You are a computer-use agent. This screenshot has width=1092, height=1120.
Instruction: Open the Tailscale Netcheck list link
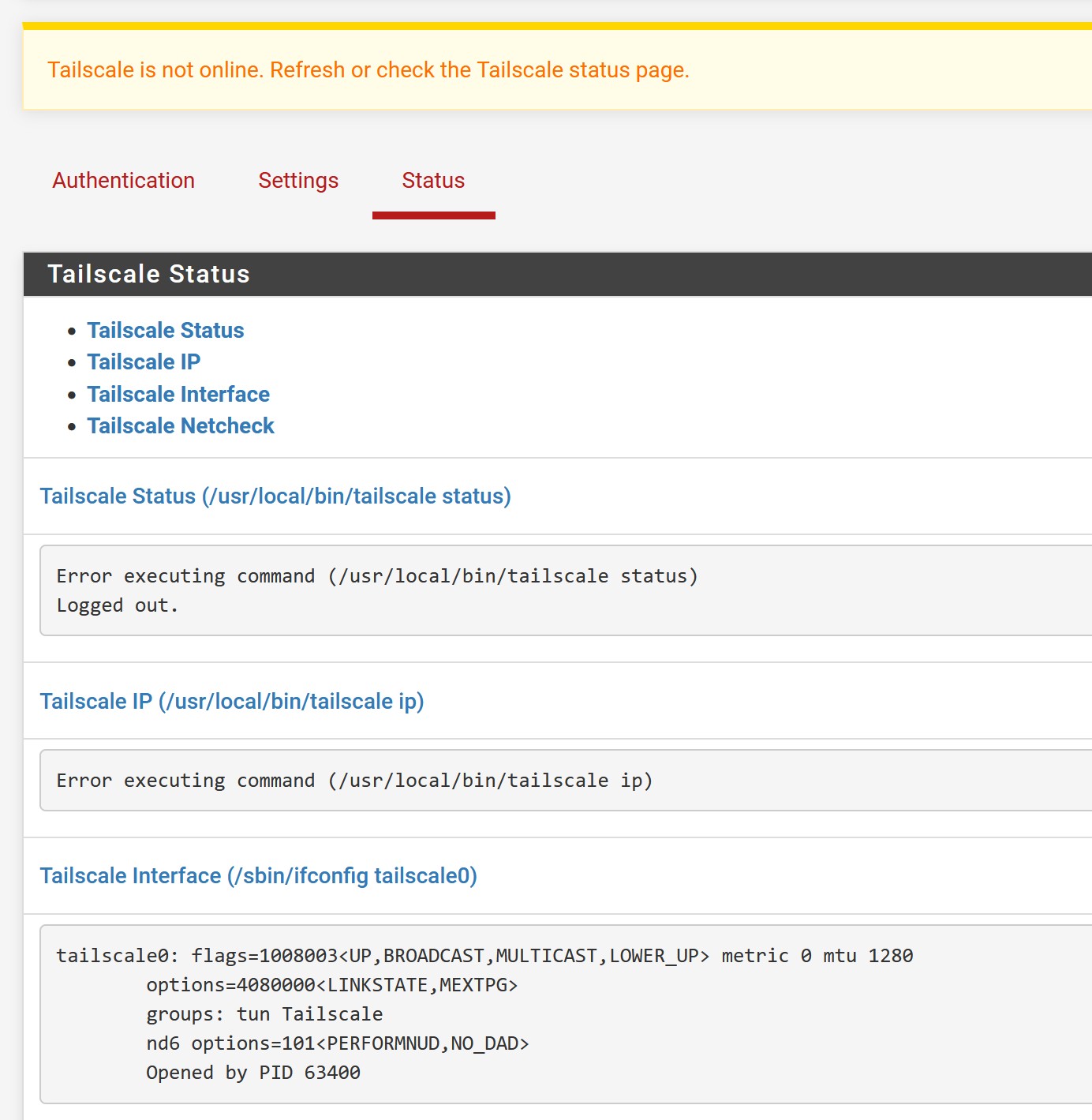(181, 425)
